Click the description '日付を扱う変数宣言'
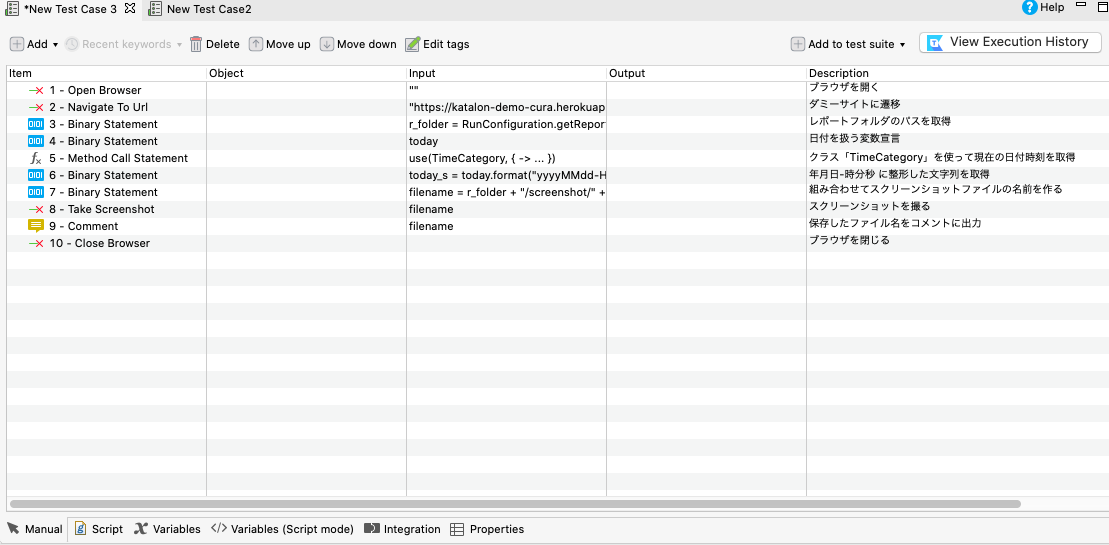 pos(854,139)
